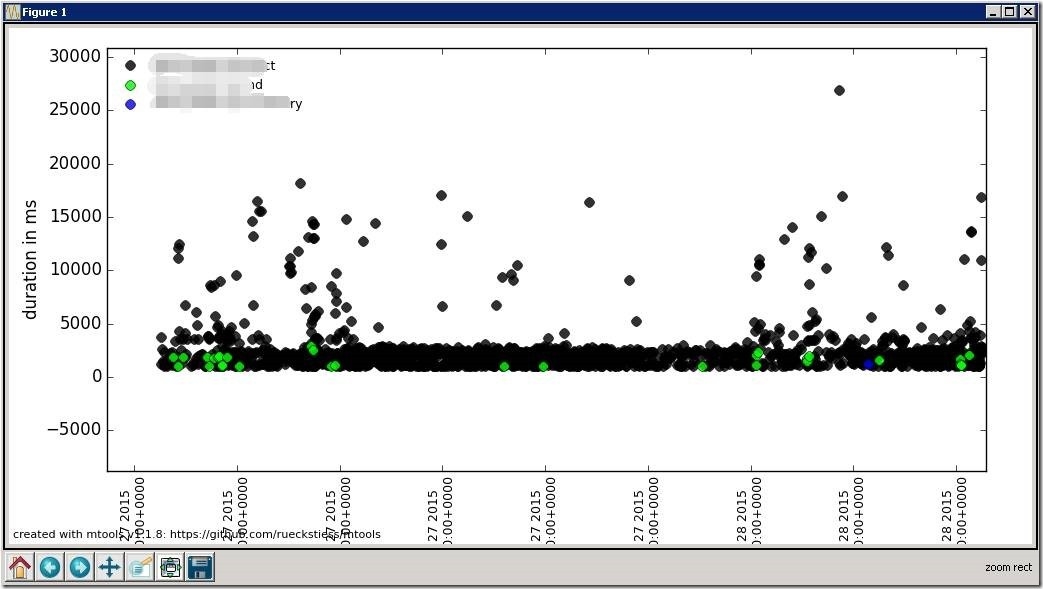1043x589 pixels.
Task: Click the outlier point near 27000 ms
Action: (839, 91)
